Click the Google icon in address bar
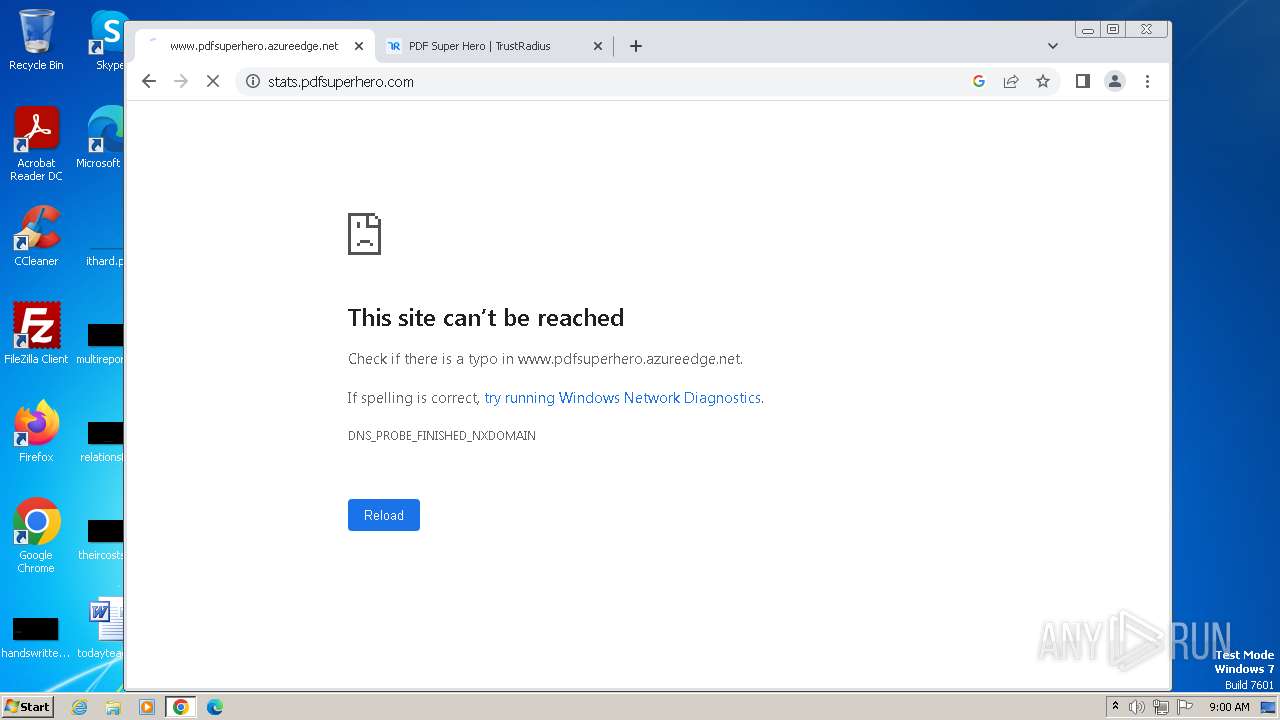 [979, 82]
